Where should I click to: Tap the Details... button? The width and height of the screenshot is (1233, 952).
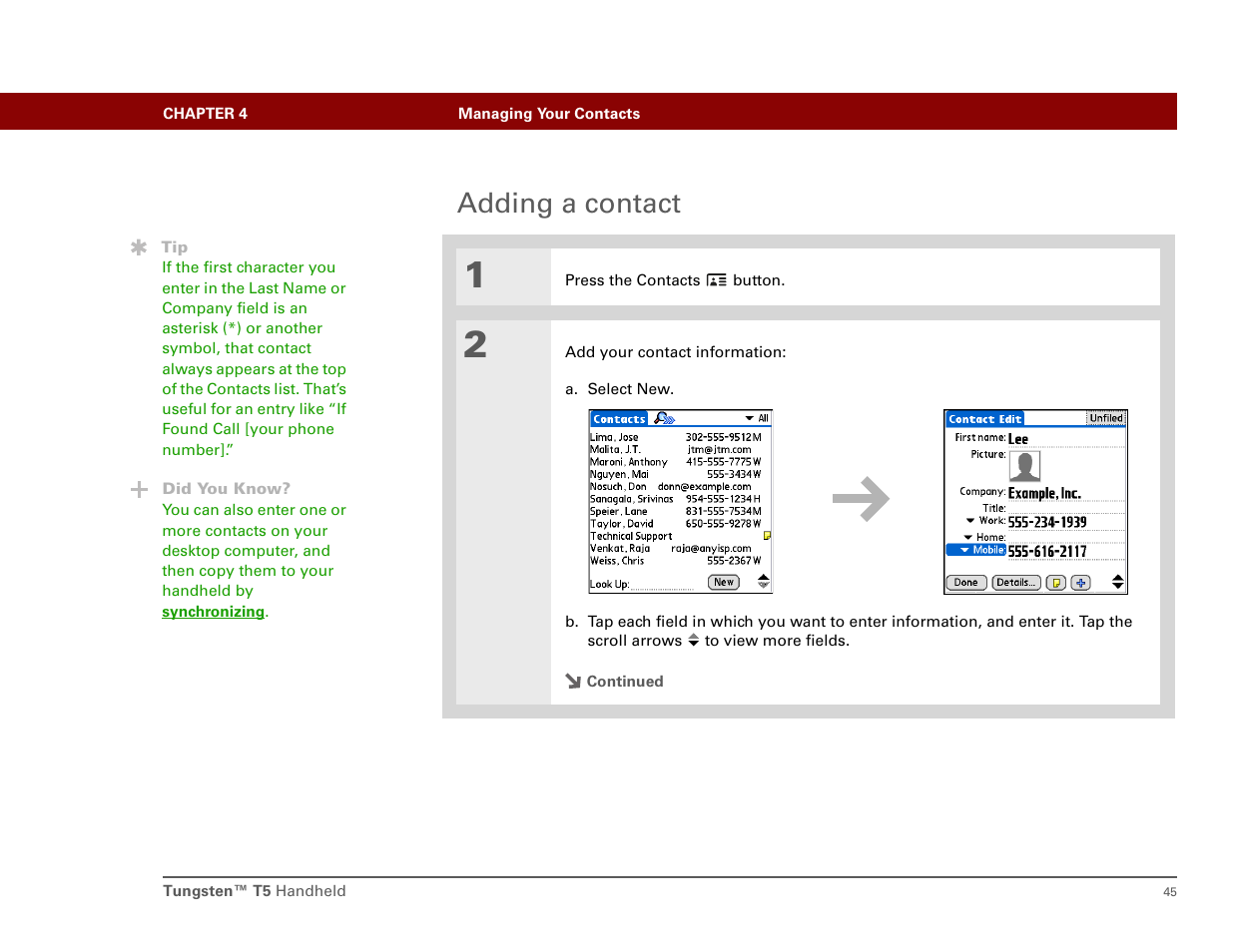pyautogui.click(x=1016, y=583)
